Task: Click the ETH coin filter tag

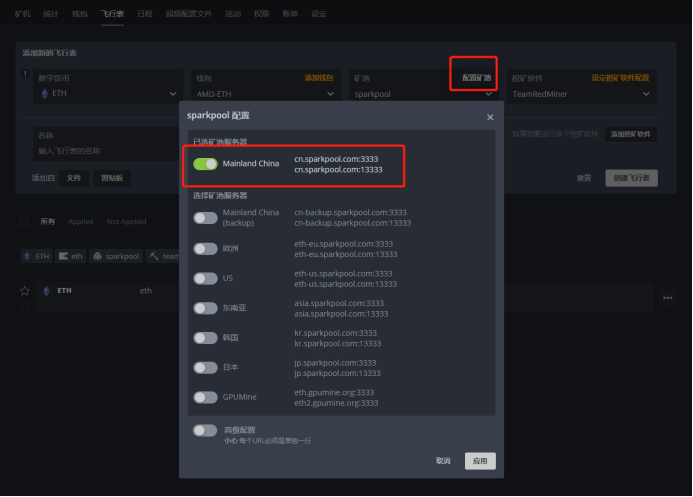Action: pyautogui.click(x=37, y=256)
